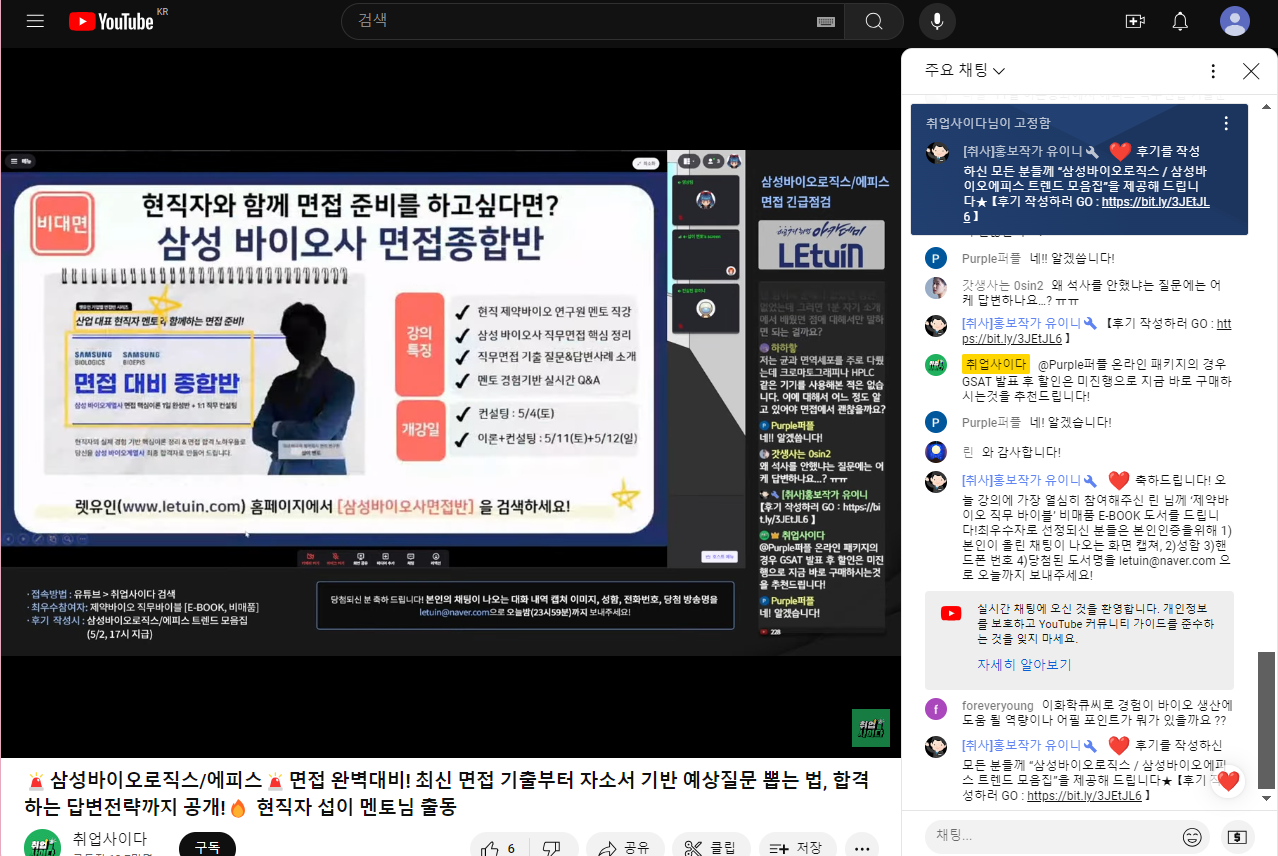Open pinned message three-dot menu
1278x856 pixels.
1226,124
